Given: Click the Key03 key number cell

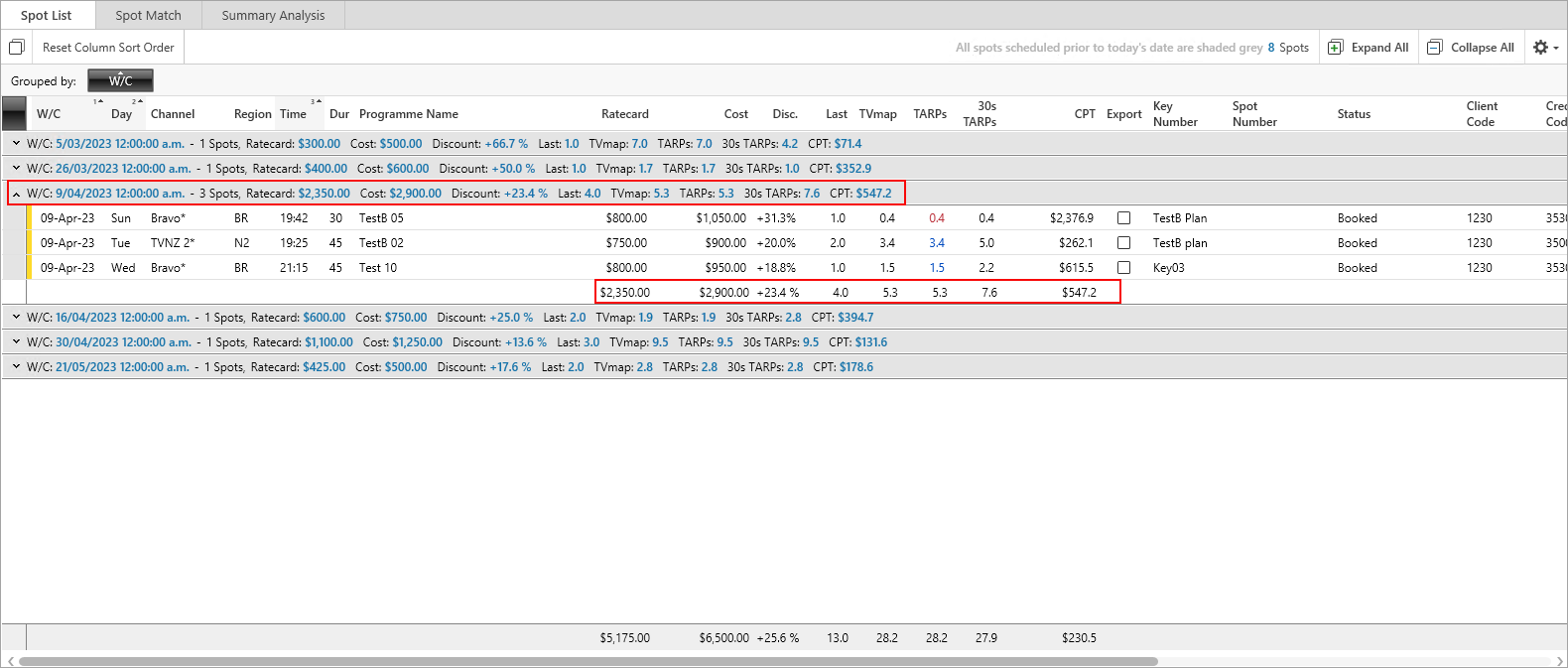Looking at the screenshot, I should click(1169, 268).
